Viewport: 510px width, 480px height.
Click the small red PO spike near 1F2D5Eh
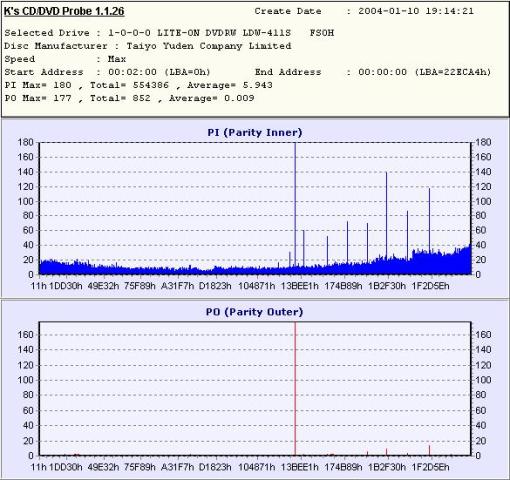[x=429, y=450]
